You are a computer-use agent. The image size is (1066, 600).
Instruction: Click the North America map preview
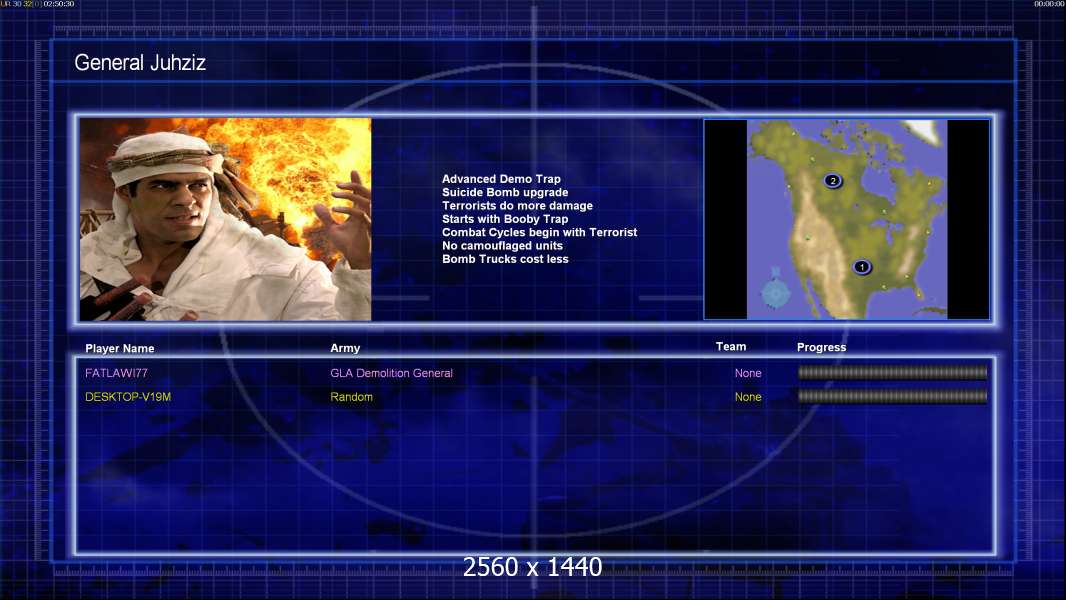pyautogui.click(x=846, y=219)
